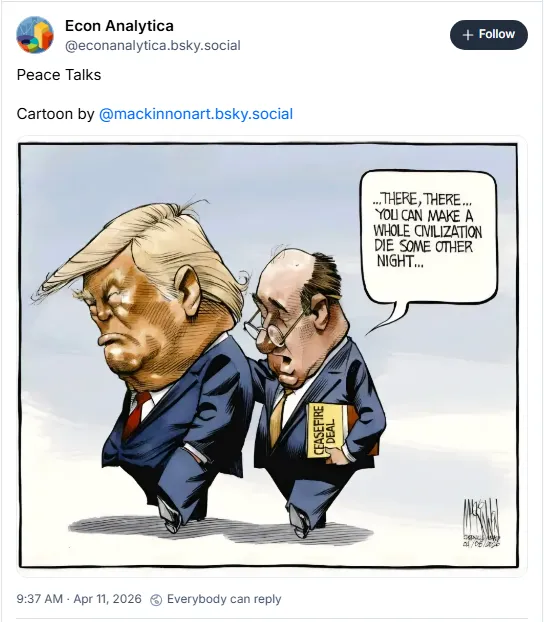
Task: Click the Peace Talks post text
Action: [59, 75]
